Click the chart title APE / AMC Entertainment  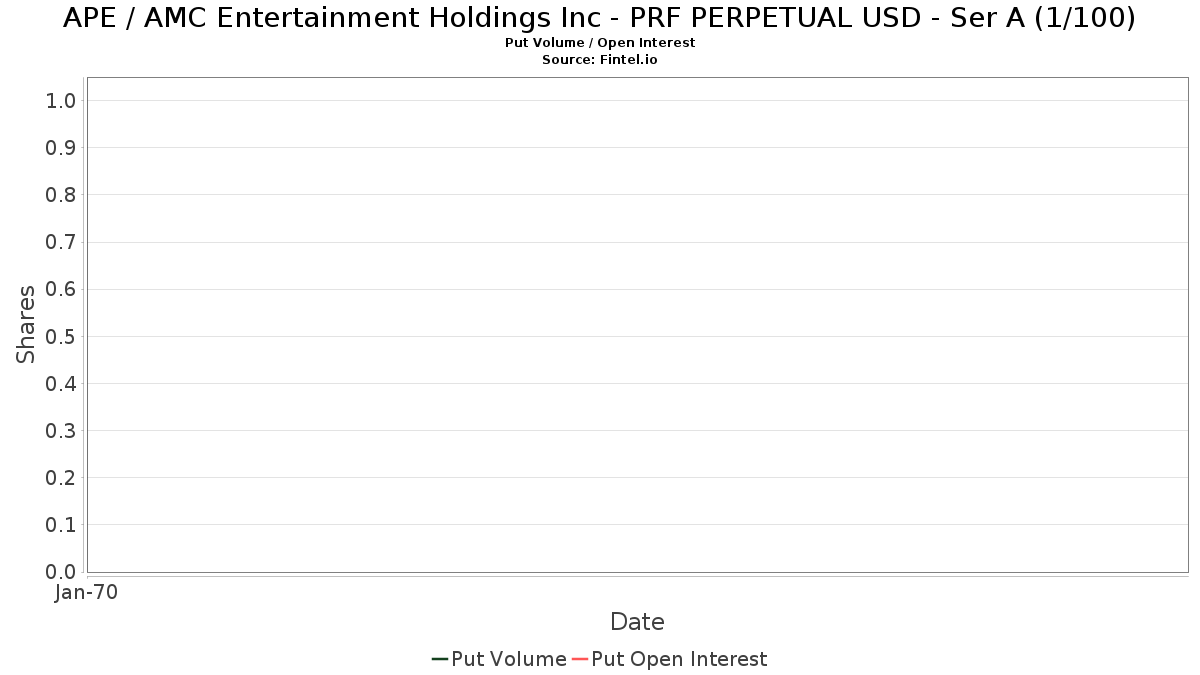coord(599,17)
